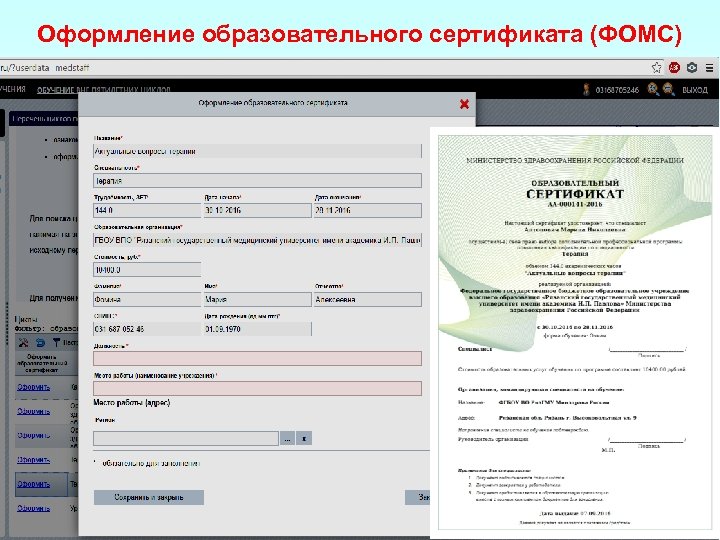Clear the region field with x button

[x=304, y=439]
